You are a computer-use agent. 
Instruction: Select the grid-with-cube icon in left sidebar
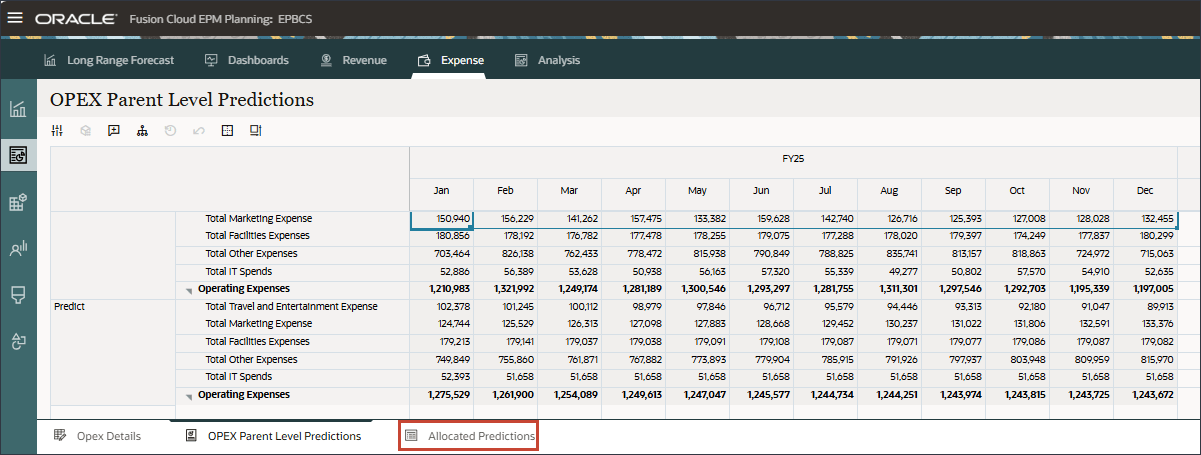coord(18,203)
